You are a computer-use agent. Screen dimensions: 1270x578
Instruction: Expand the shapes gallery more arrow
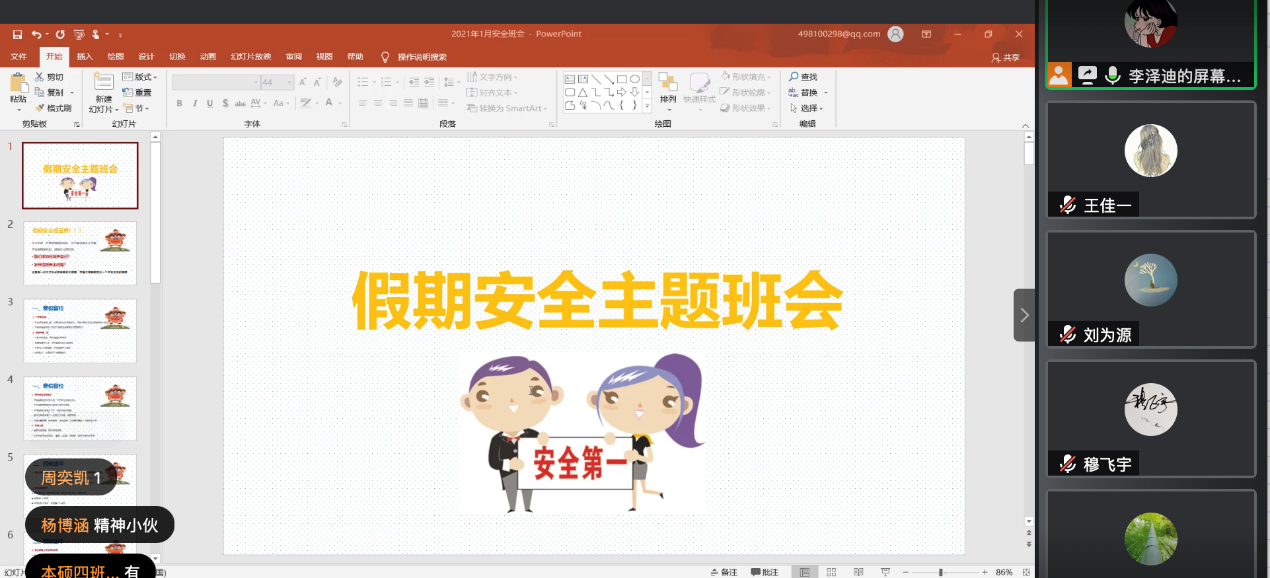(x=647, y=105)
